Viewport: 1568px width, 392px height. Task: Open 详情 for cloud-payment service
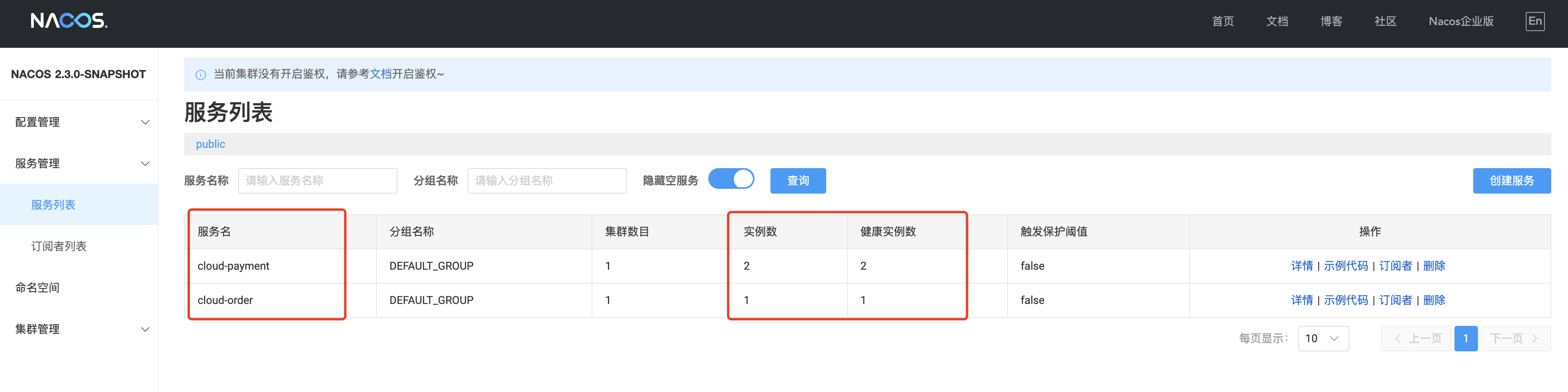pyautogui.click(x=1302, y=265)
